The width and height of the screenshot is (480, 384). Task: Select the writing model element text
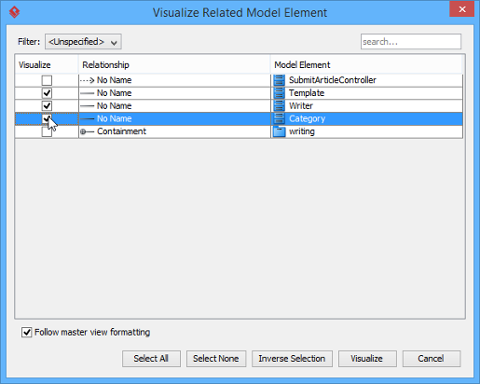(x=302, y=132)
